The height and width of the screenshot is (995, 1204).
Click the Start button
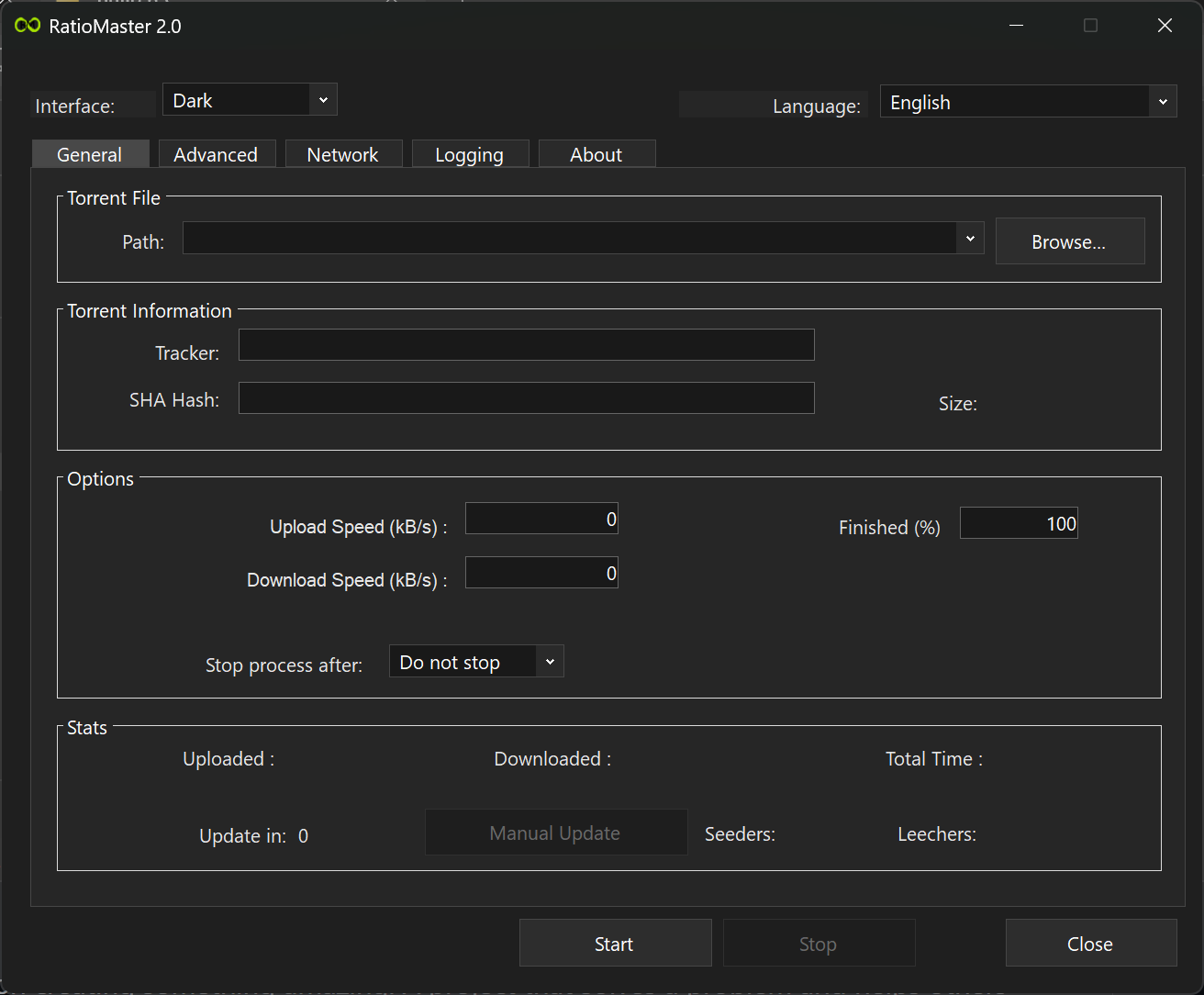click(x=615, y=944)
